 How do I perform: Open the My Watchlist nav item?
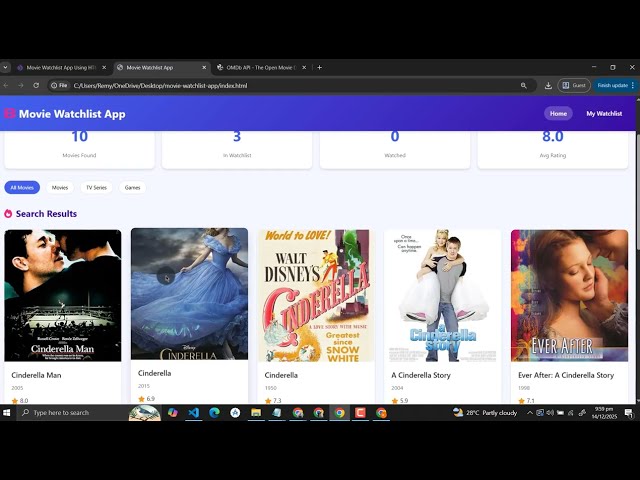[x=604, y=113]
